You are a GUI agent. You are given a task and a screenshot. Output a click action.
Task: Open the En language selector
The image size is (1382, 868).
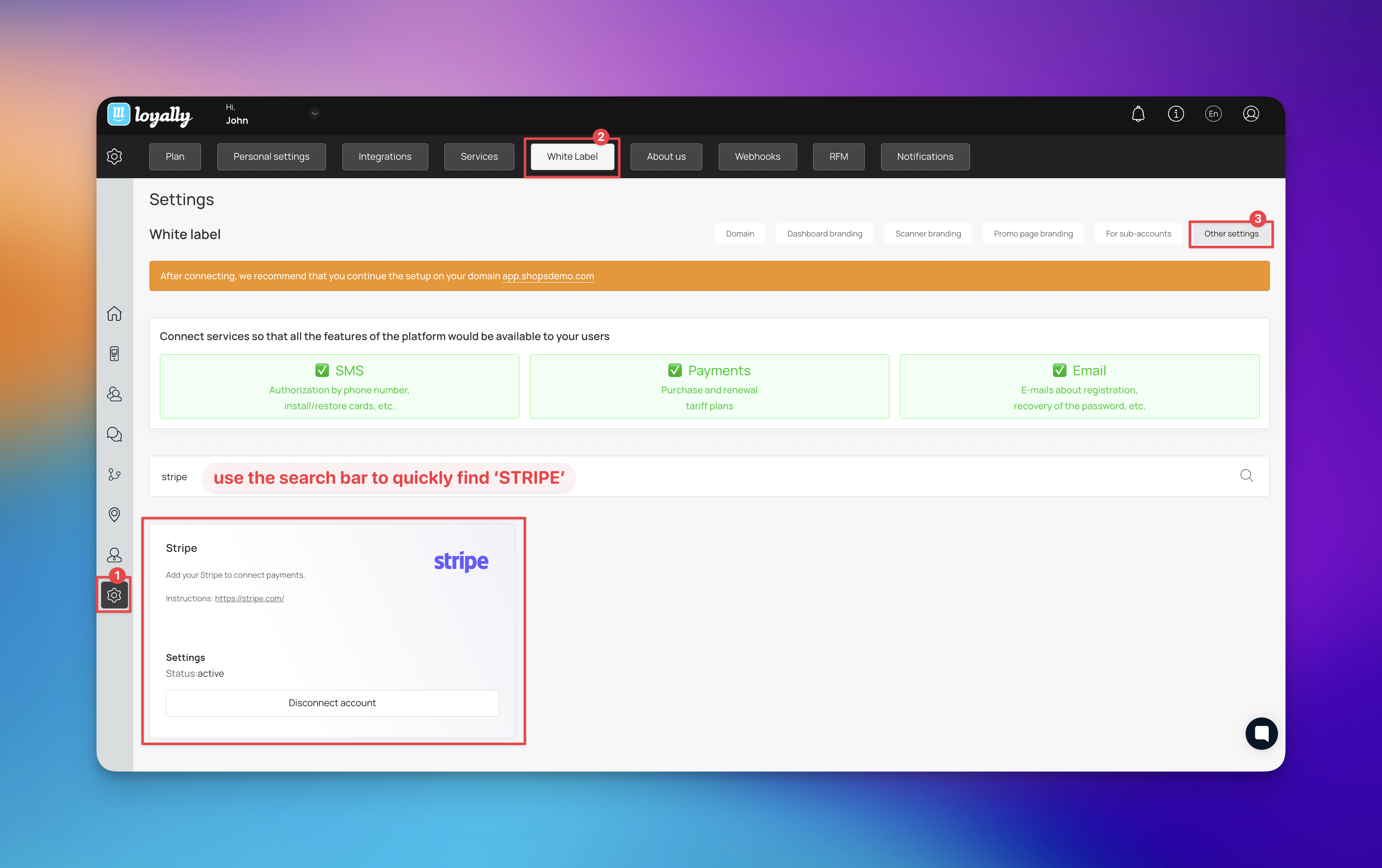[x=1213, y=114]
